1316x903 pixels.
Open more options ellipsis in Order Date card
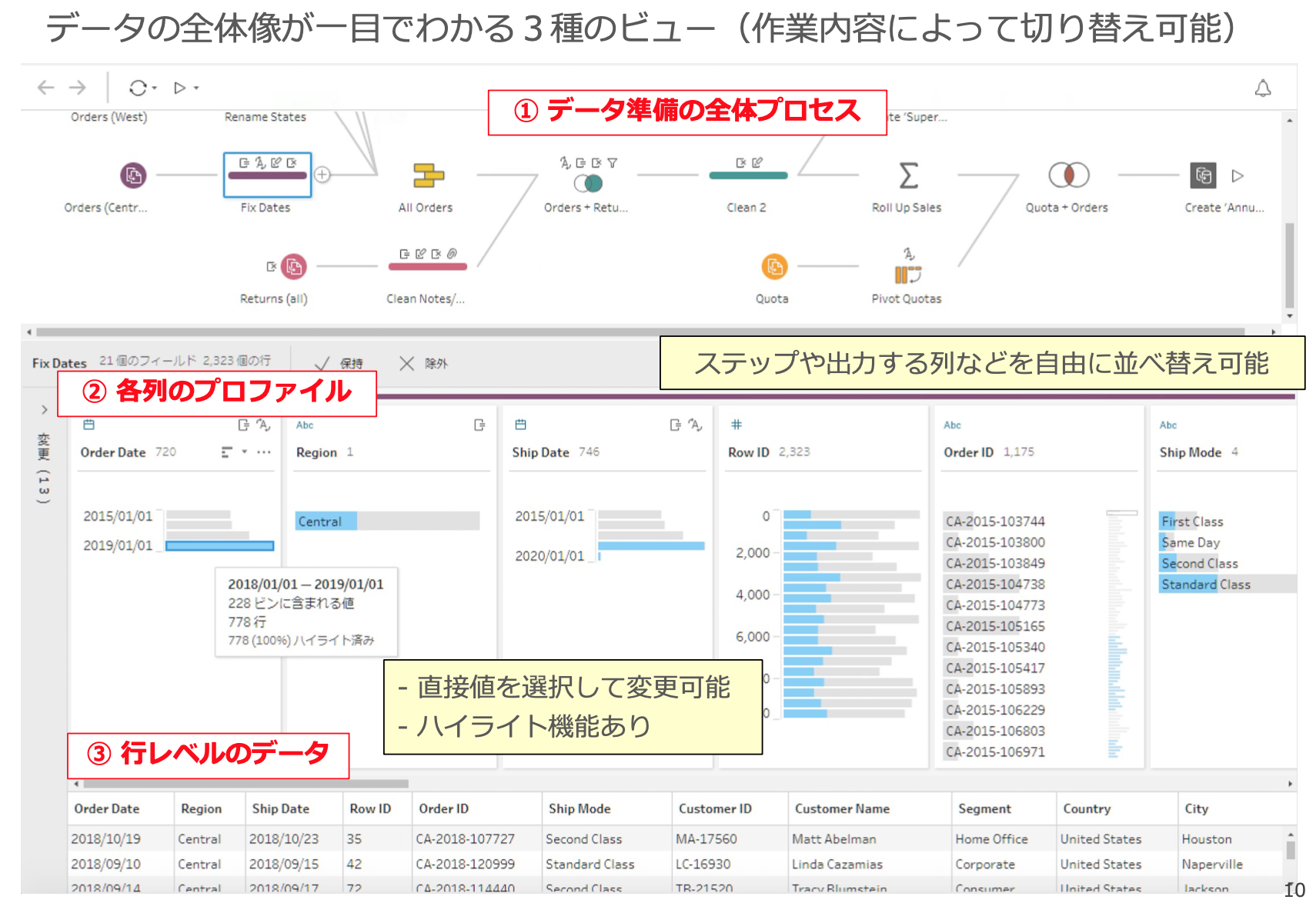coord(264,452)
